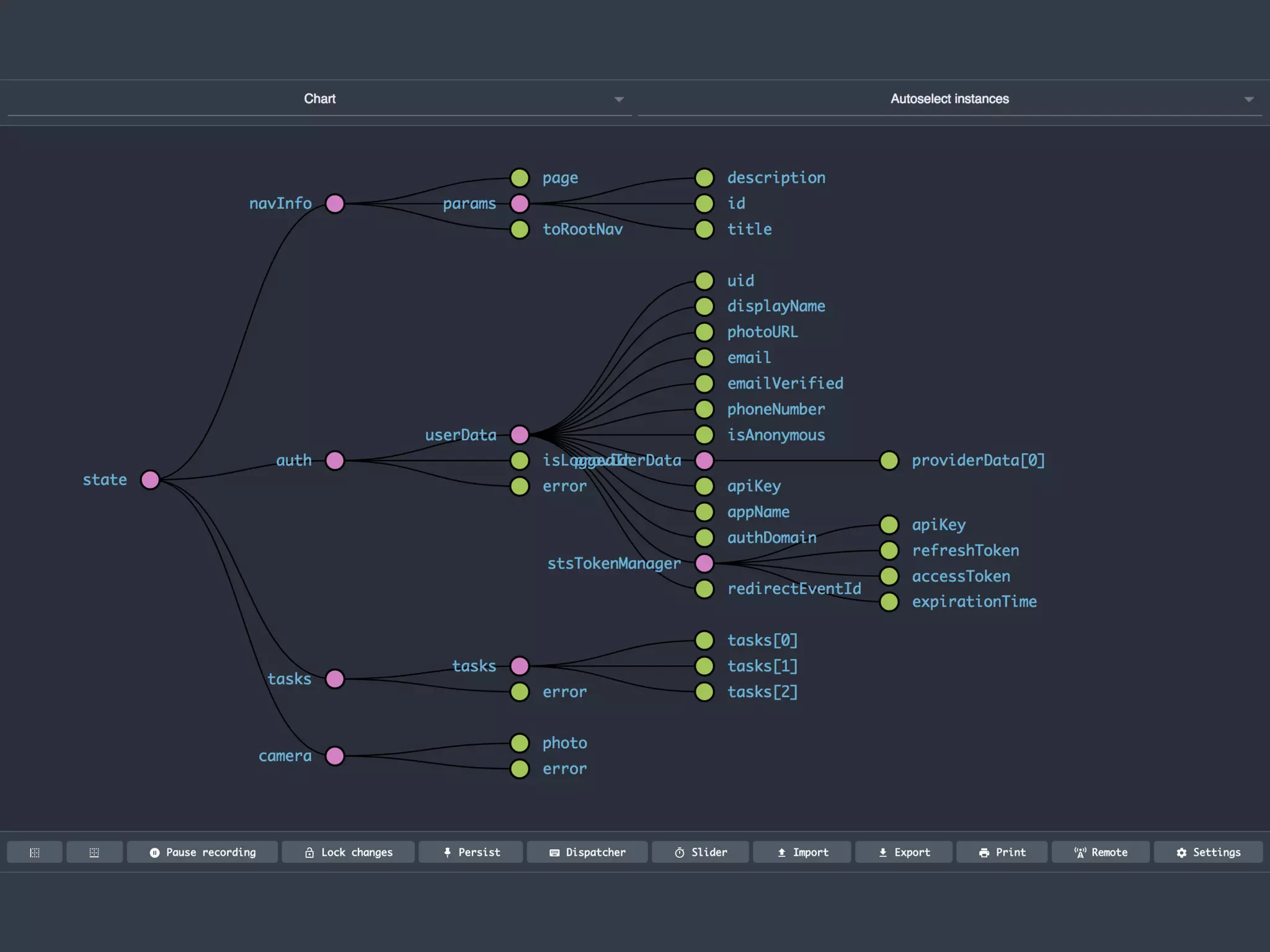The width and height of the screenshot is (1270, 952).
Task: Open the Chart monitor dropdown
Action: tap(319, 99)
